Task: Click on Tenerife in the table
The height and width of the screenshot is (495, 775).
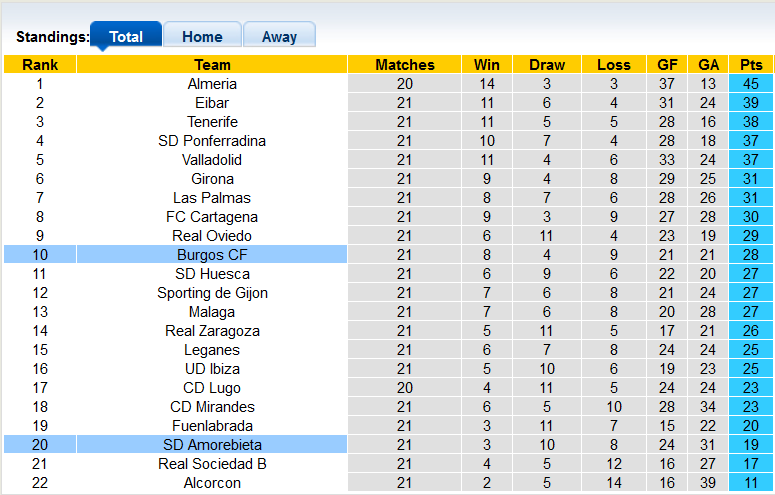Action: click(x=212, y=122)
